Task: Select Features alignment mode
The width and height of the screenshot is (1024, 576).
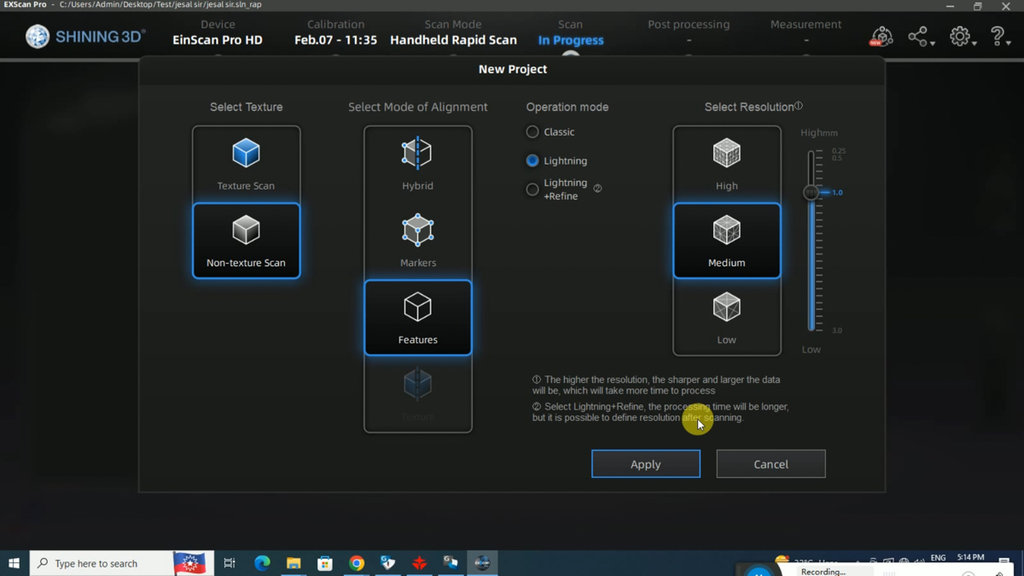Action: pyautogui.click(x=417, y=317)
